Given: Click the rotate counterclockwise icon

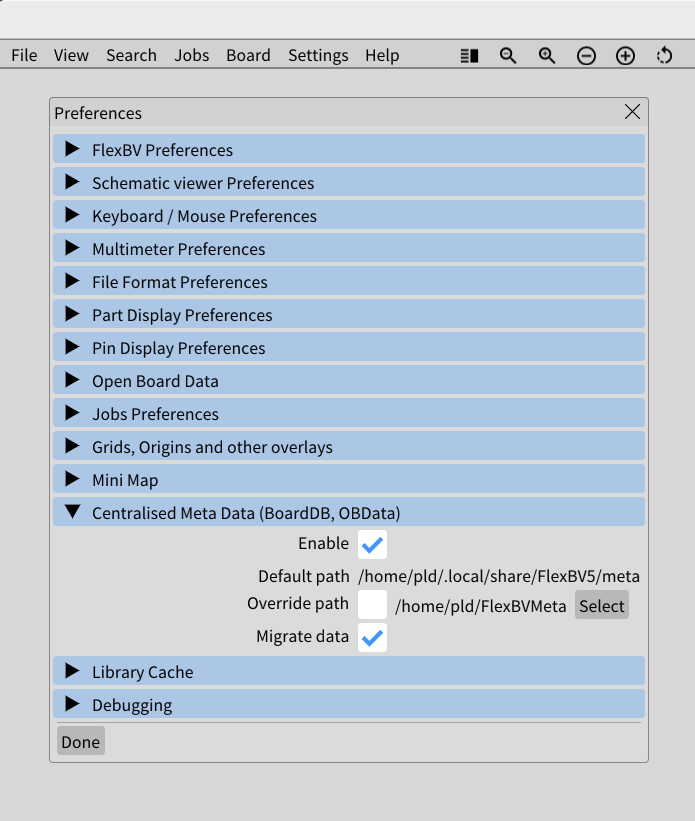Looking at the screenshot, I should [x=664, y=56].
